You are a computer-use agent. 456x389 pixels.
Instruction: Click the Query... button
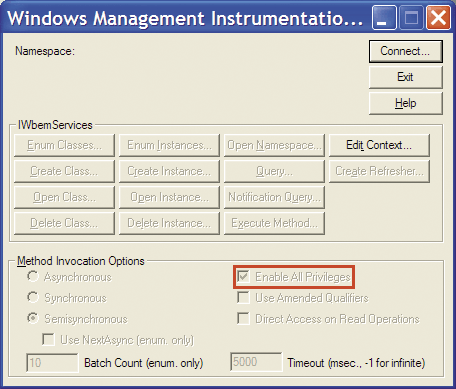pyautogui.click(x=274, y=171)
